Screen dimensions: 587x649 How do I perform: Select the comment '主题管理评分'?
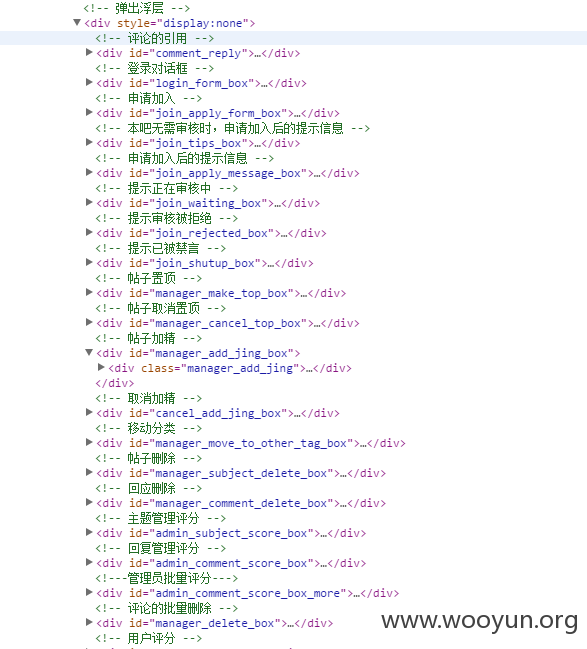click(161, 518)
